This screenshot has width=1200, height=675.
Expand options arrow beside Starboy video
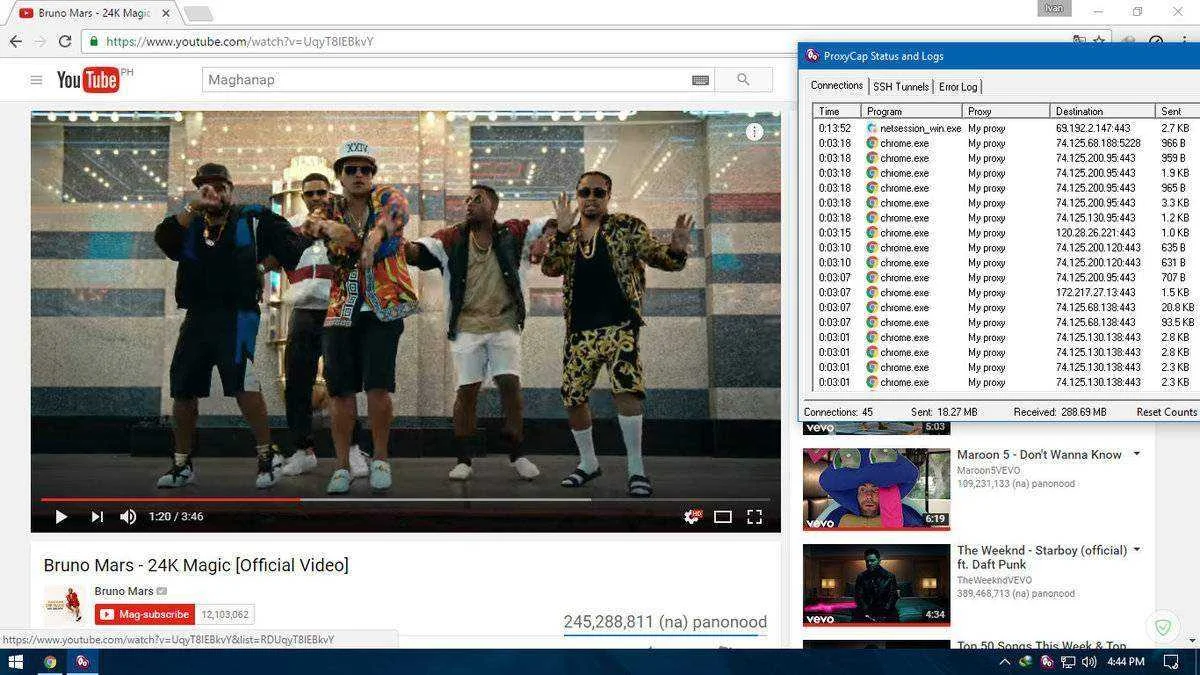(1137, 550)
